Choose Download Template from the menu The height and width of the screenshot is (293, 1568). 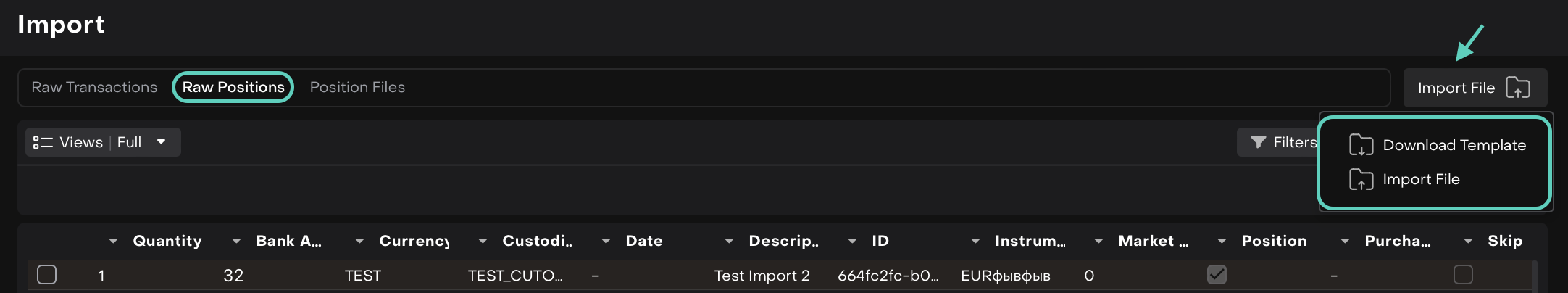tap(1454, 145)
